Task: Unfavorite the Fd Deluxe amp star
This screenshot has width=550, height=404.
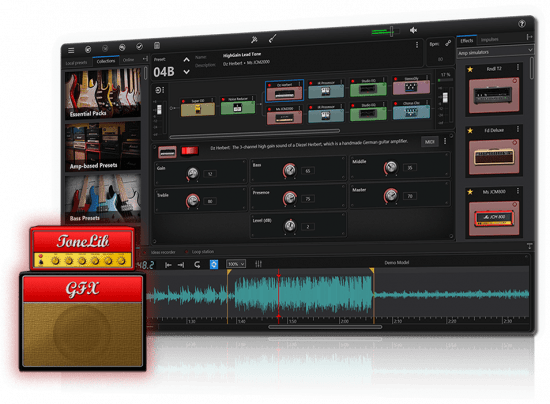Action: coord(470,131)
